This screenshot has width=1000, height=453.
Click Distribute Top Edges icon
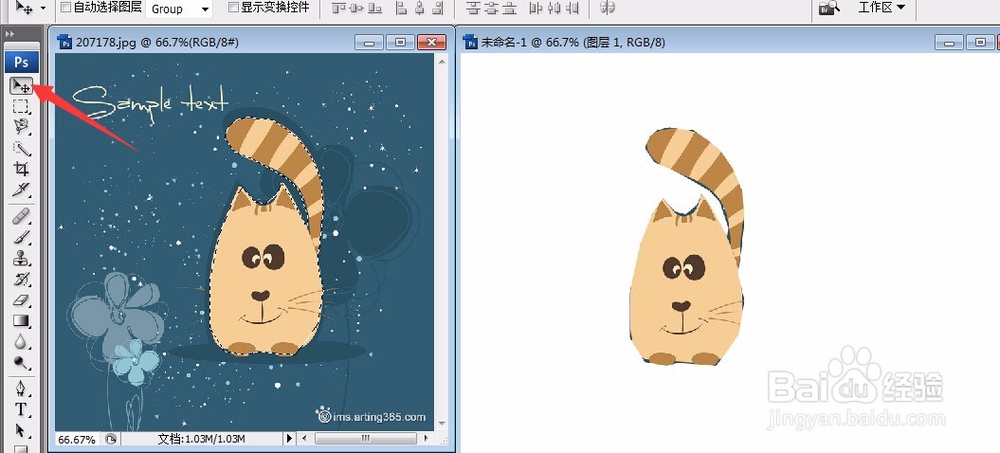473,8
